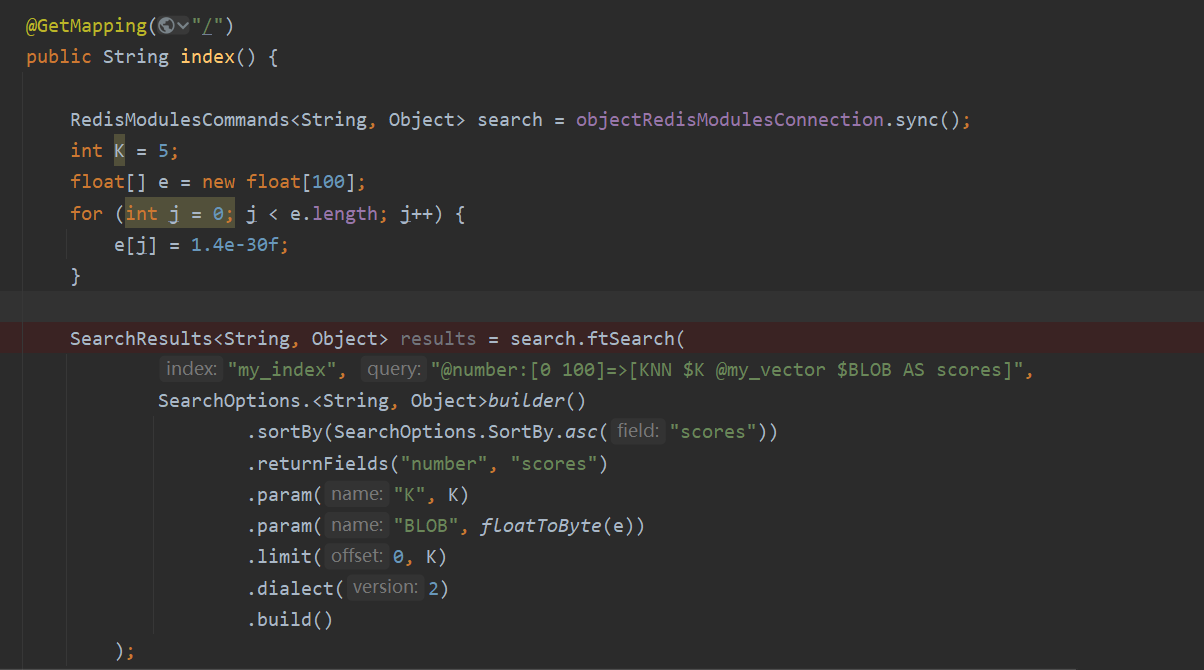Screen dimensions: 1204x670
Task: Select the highlighted variable K declaration
Action: [118, 150]
